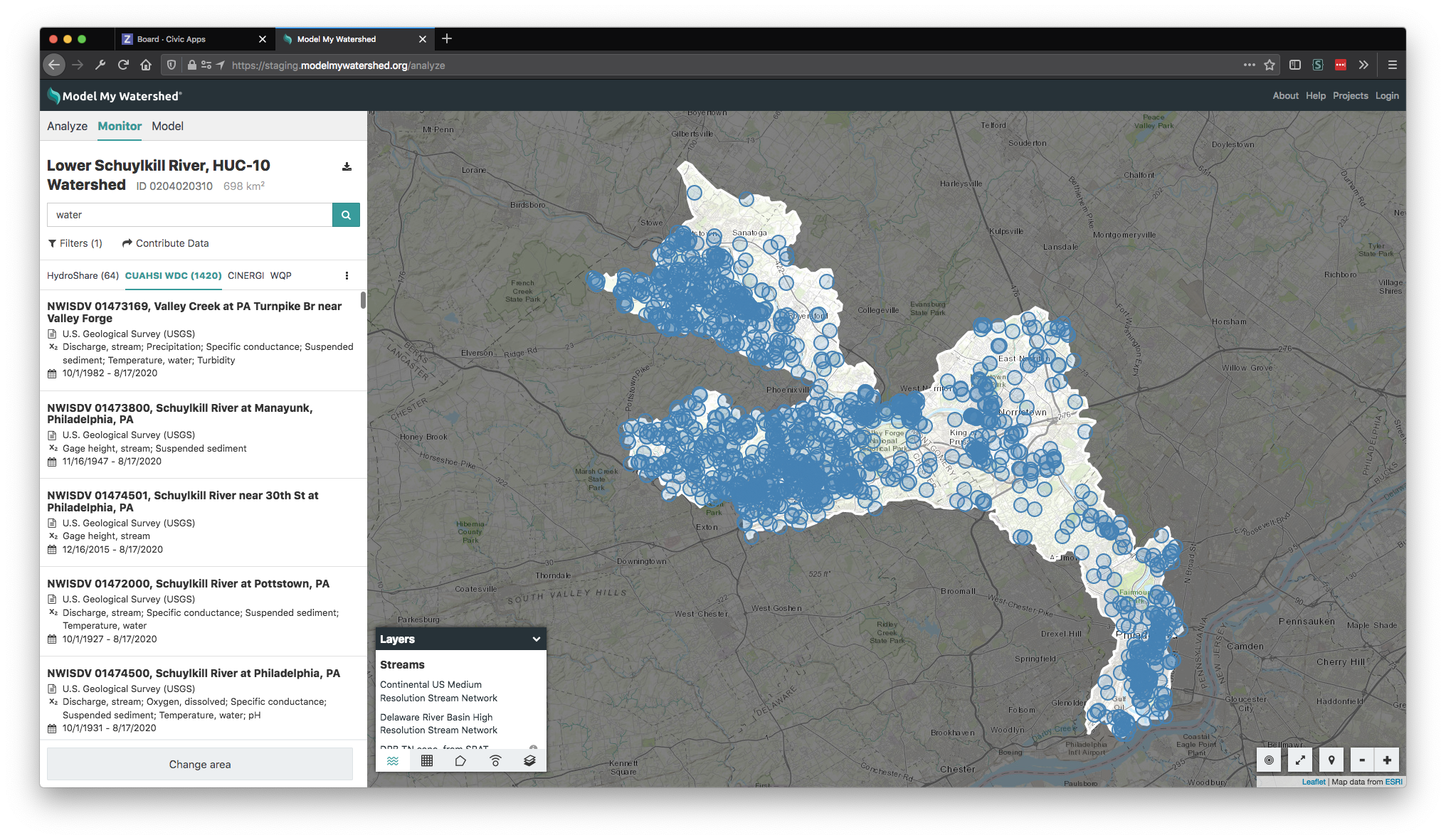Close the Model My Watershed browser tab
Viewport: 1446px width, 840px height.
423,39
